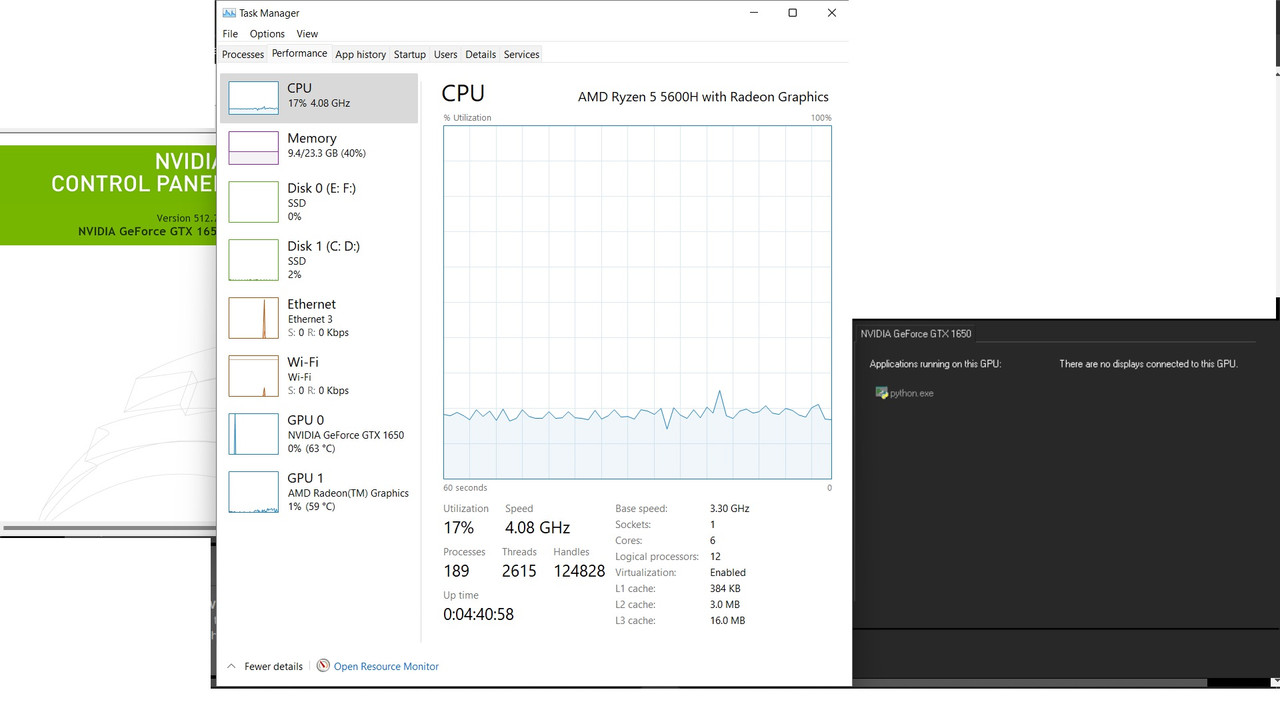1280x720 pixels.
Task: Open the File menu
Action: pyautogui.click(x=230, y=34)
